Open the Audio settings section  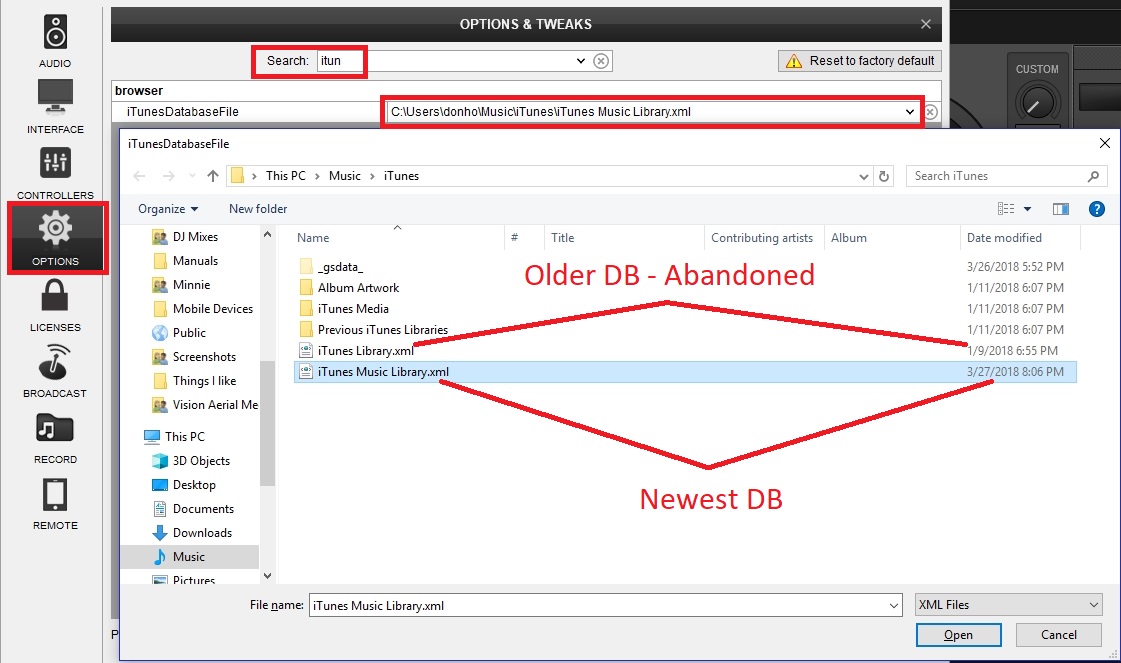(55, 41)
